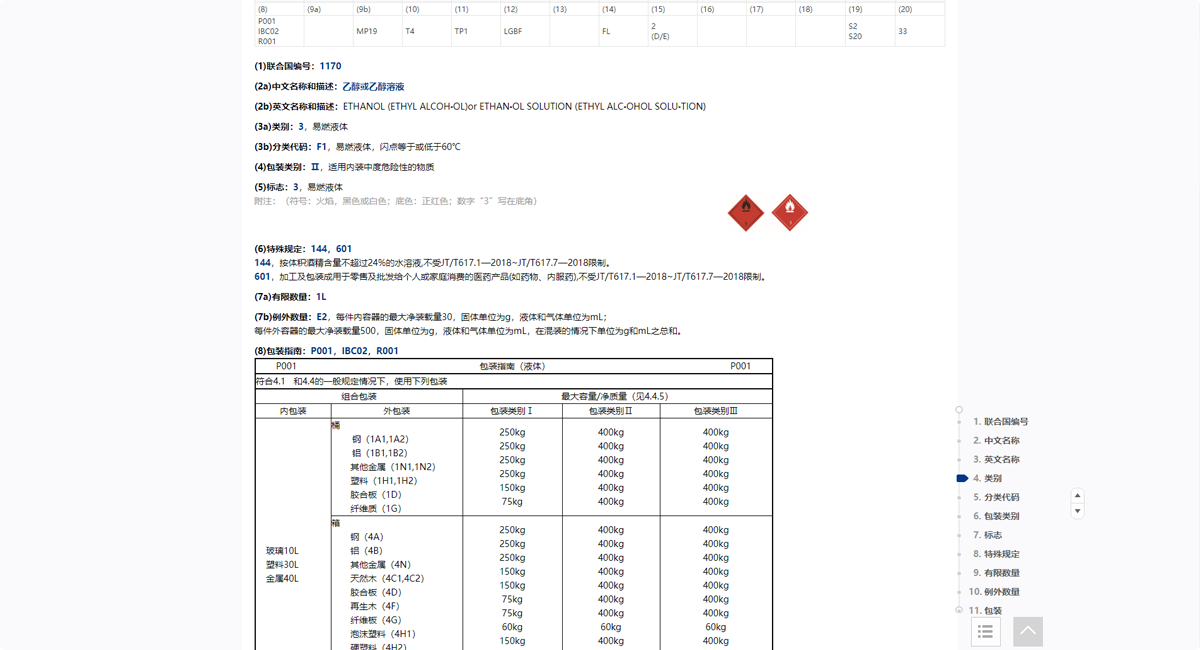Image resolution: width=1200 pixels, height=650 pixels.
Task: Click the 铝 (1B1,1B2) drum row
Action: pyautogui.click(x=379, y=453)
